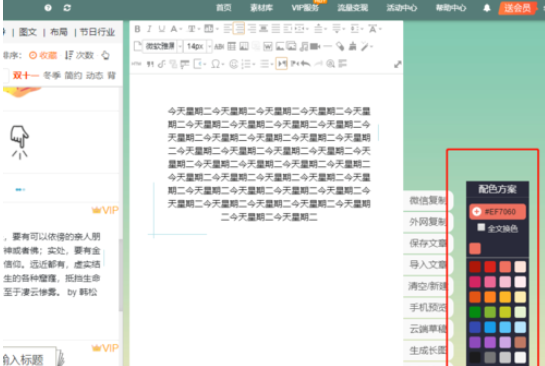Align text to the right
This screenshot has height=366, width=545.
(251, 29)
